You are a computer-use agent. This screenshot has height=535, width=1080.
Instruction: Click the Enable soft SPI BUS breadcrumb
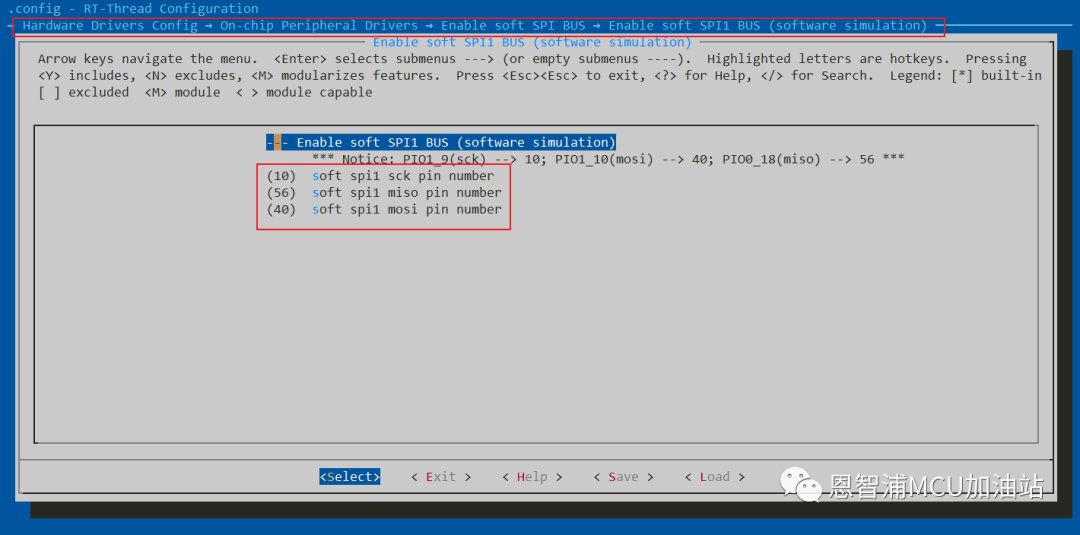click(x=513, y=25)
